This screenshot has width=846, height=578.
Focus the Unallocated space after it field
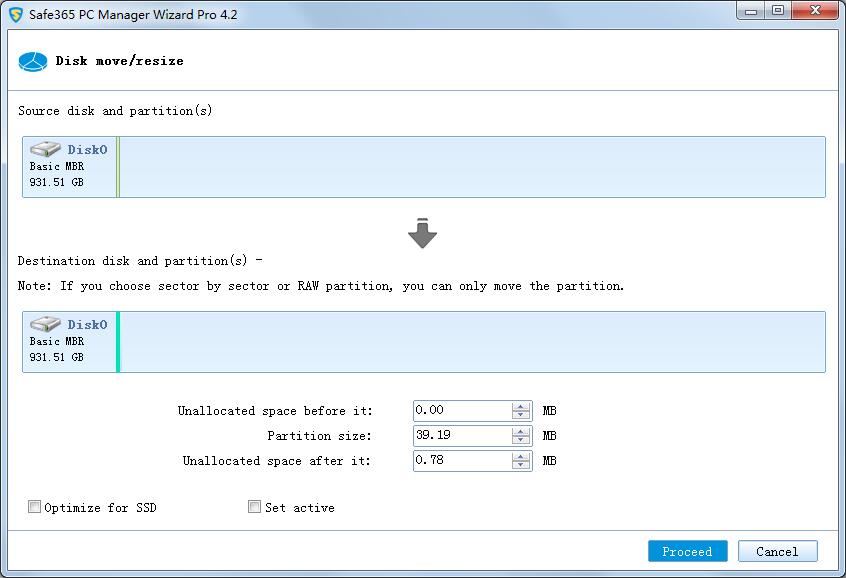click(x=462, y=461)
